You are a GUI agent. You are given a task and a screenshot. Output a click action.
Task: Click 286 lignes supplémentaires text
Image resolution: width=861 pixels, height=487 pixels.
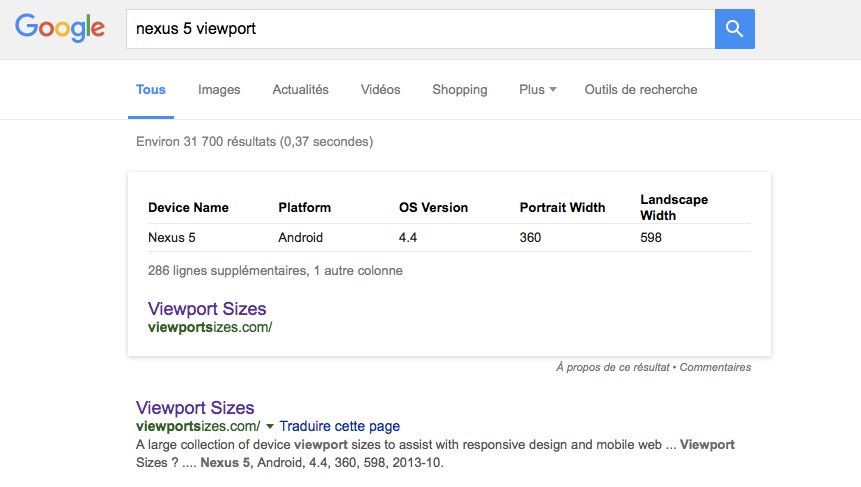pos(275,270)
